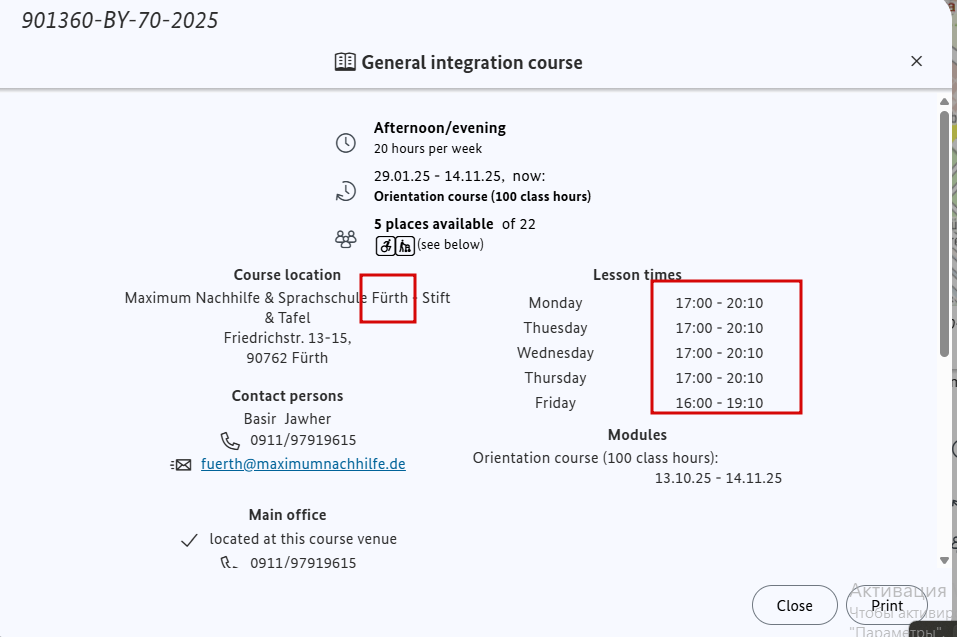Click the phone icon under Main office

[x=231, y=564]
